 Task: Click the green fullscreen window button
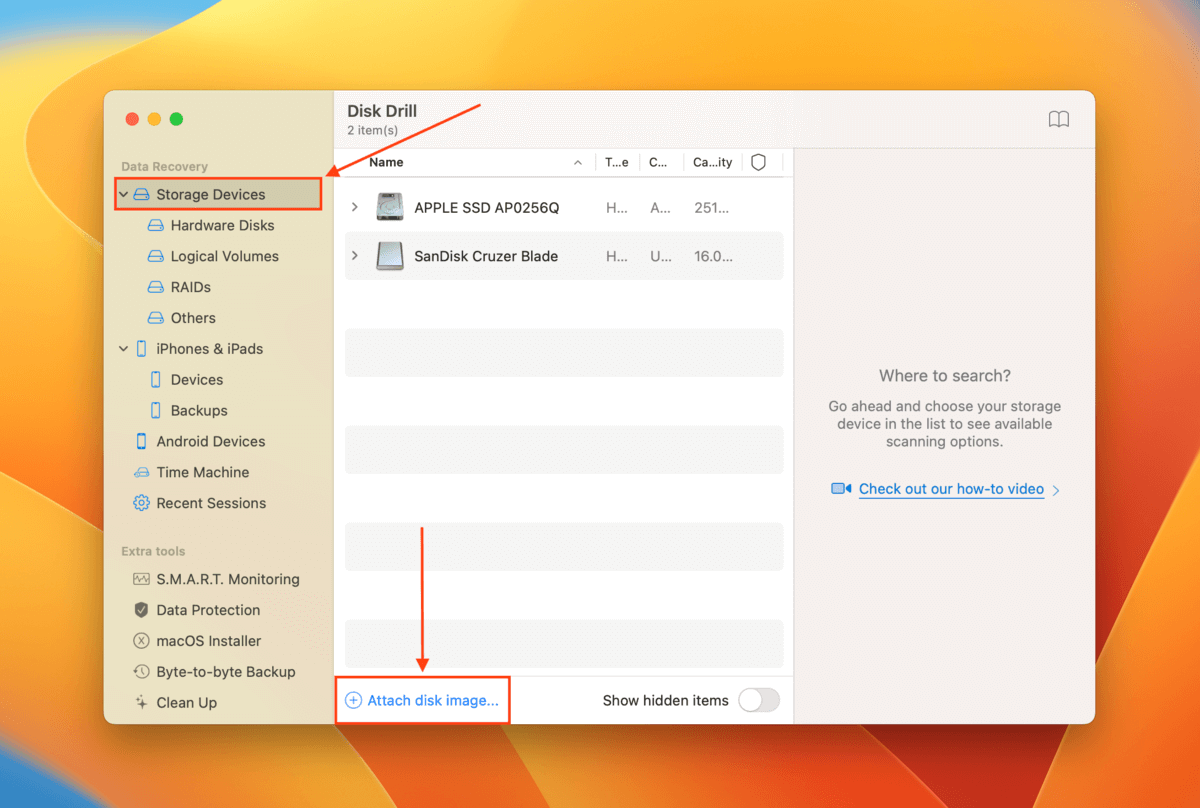[x=176, y=119]
